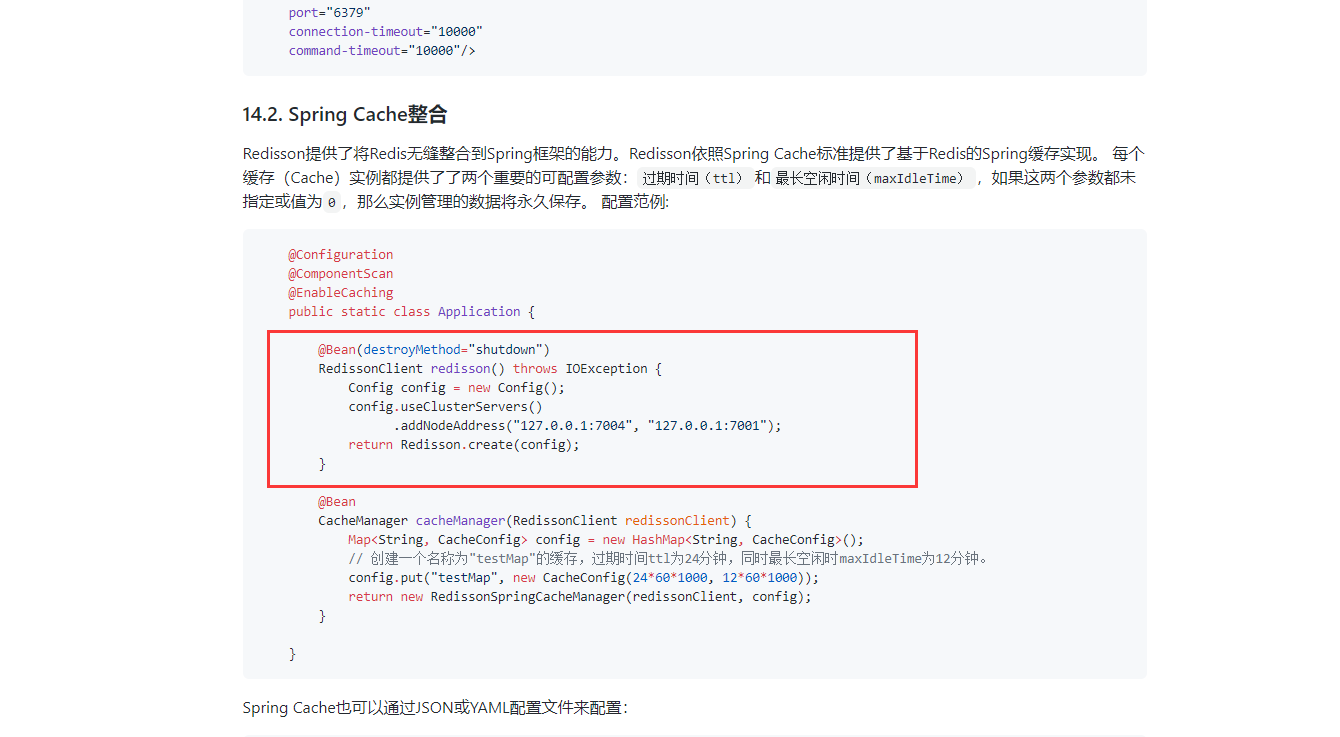
Task: Click the 'CacheManager cacheManager(RedissonClient redissonClient)' line
Action: [x=534, y=520]
